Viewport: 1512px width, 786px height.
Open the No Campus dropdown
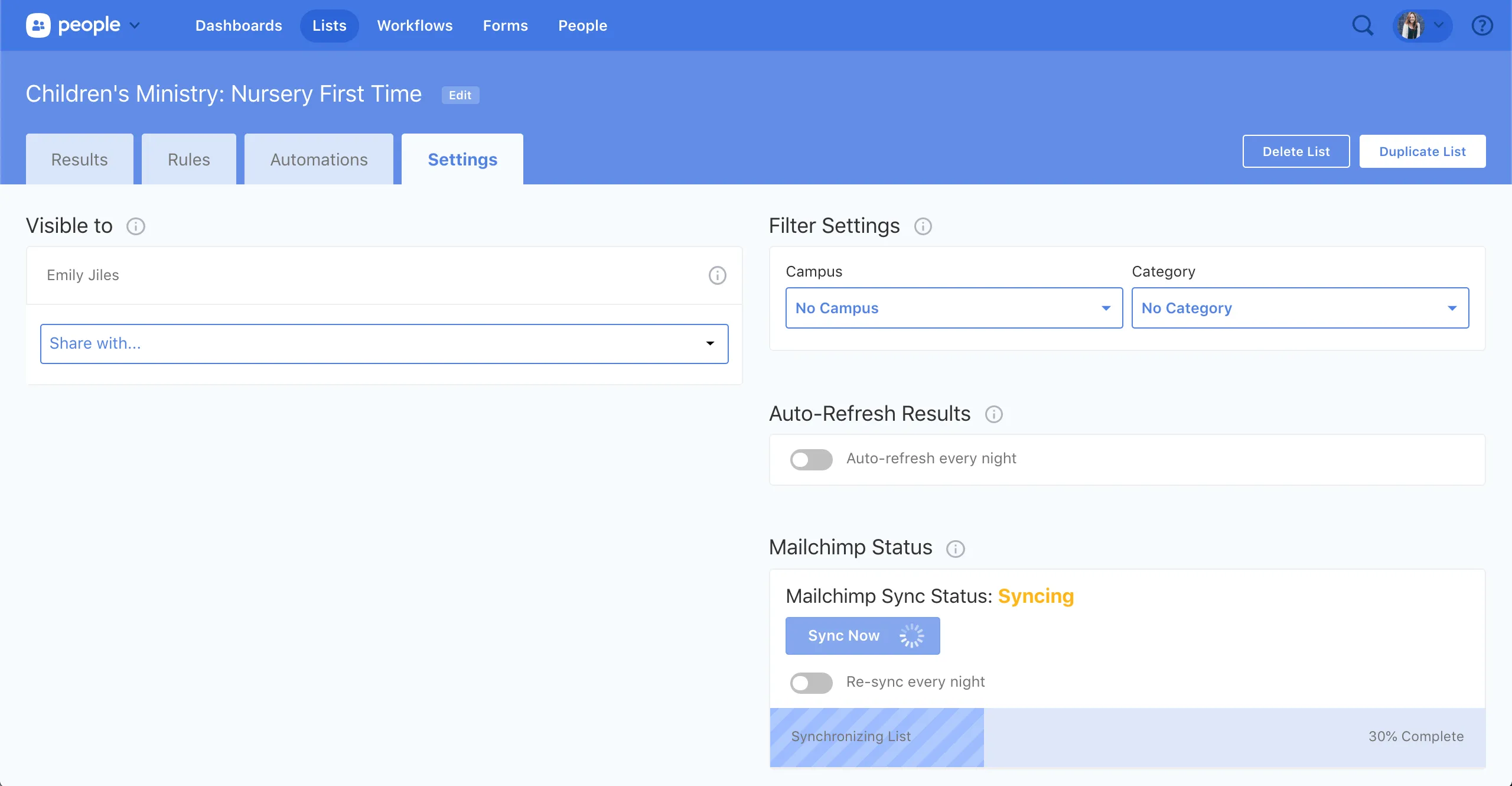point(953,308)
